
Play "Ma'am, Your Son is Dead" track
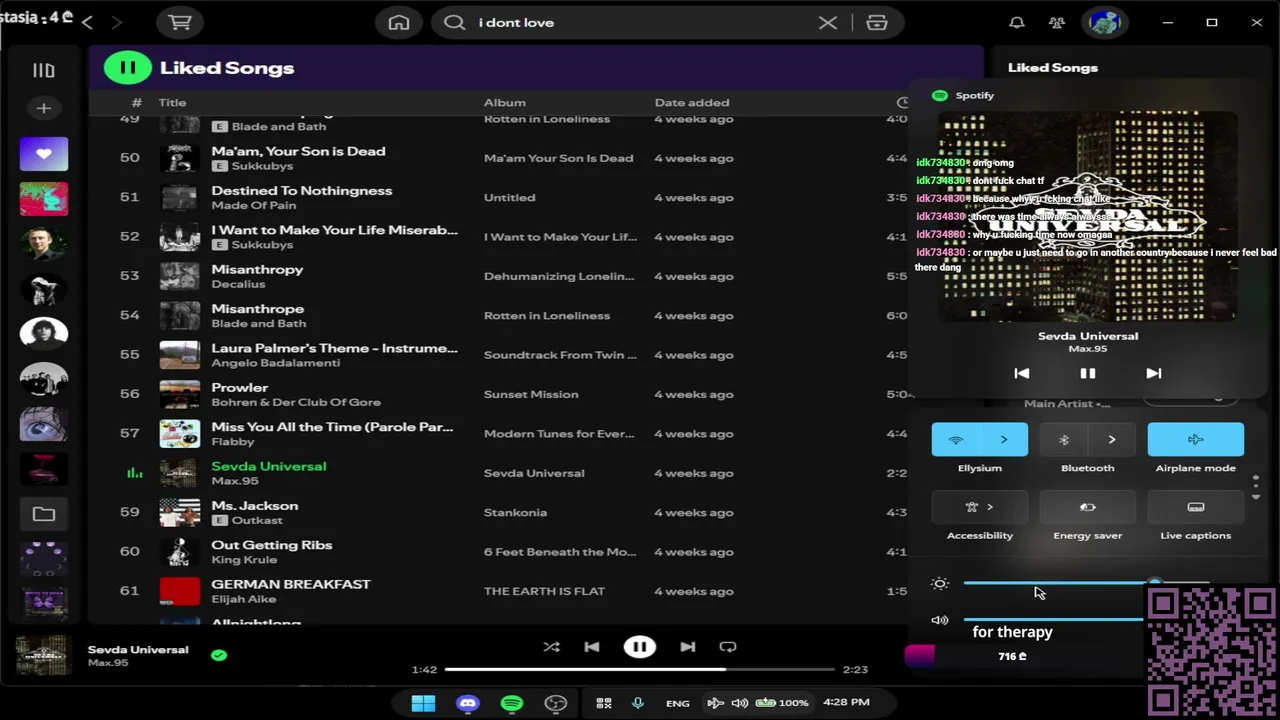tap(298, 151)
